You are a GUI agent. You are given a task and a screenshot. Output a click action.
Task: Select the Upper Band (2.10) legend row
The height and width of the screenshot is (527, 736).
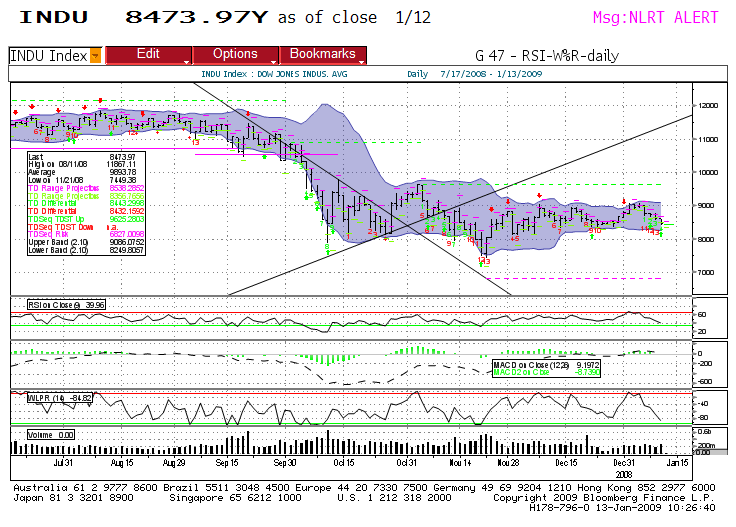pos(86,242)
